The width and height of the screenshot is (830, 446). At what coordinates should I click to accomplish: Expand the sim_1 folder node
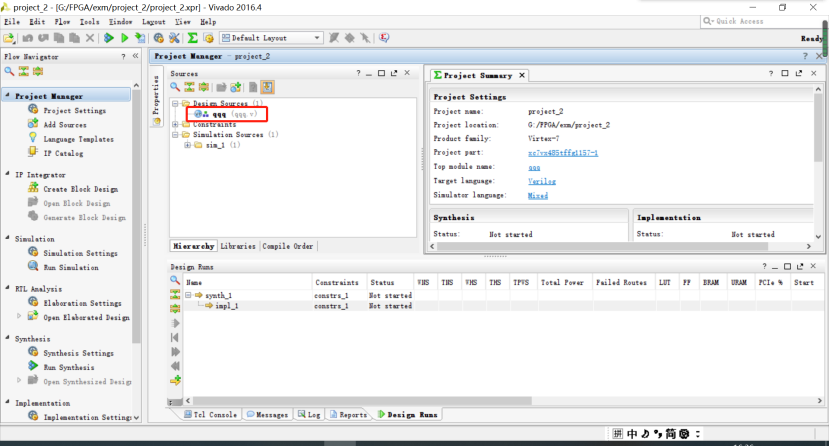coord(187,145)
